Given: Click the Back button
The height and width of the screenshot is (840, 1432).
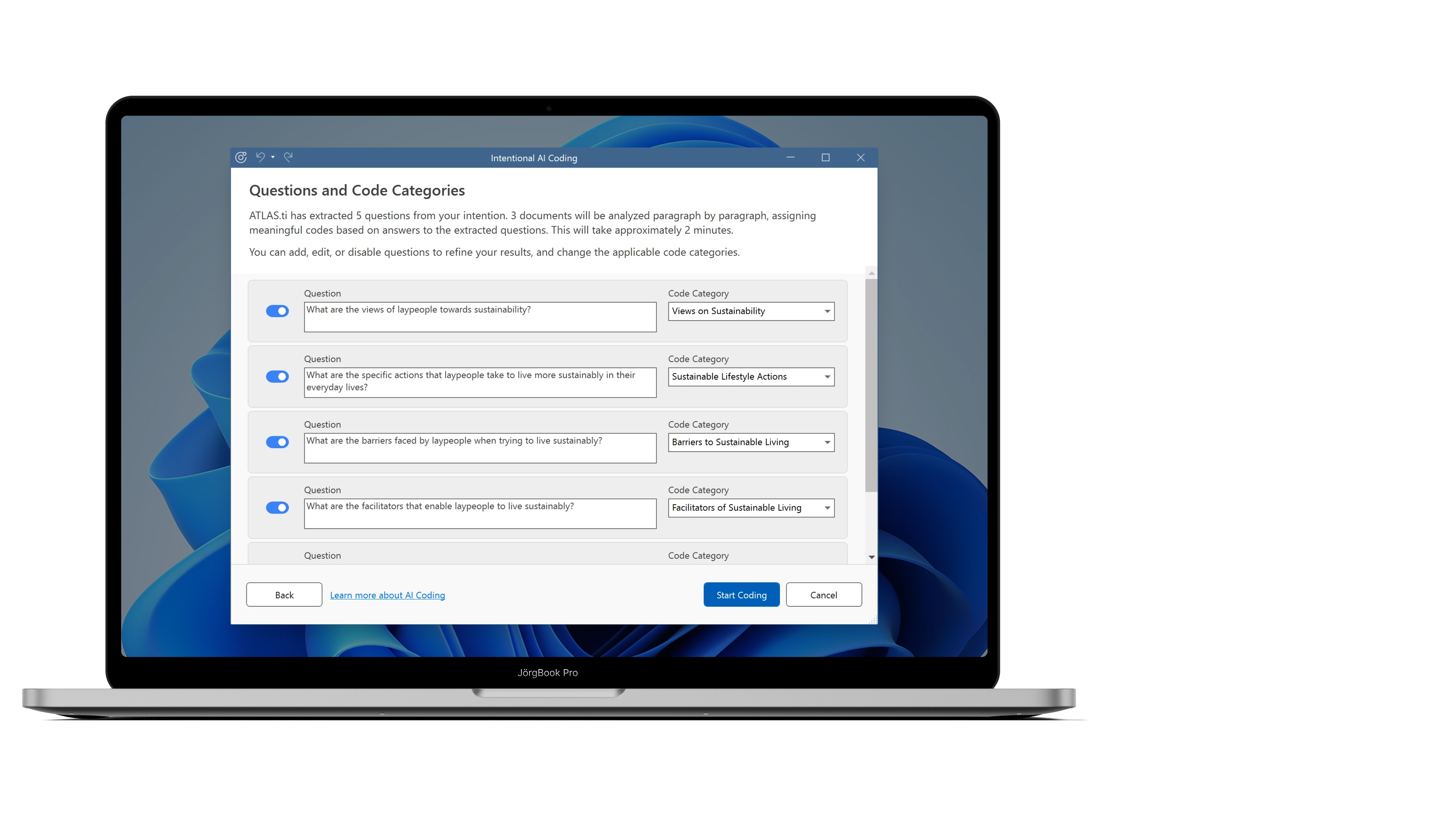Looking at the screenshot, I should pyautogui.click(x=284, y=595).
